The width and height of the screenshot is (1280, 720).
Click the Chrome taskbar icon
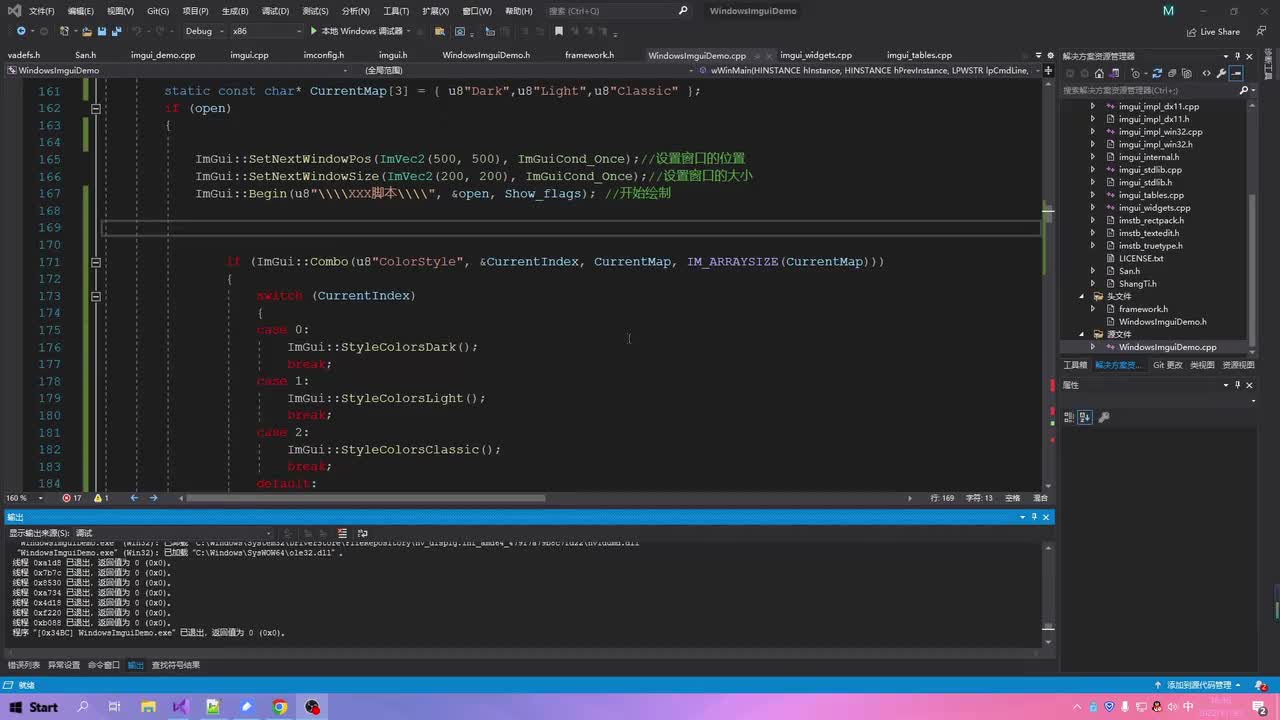click(280, 707)
